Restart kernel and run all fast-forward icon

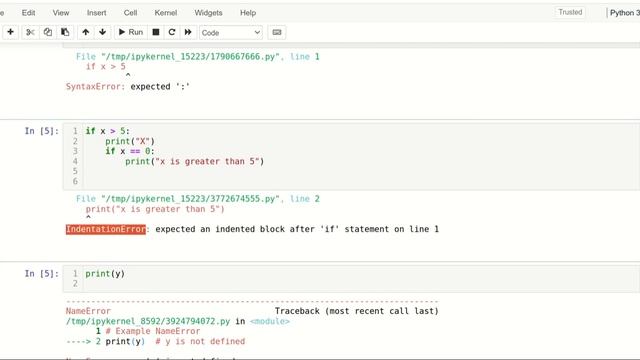tap(188, 32)
